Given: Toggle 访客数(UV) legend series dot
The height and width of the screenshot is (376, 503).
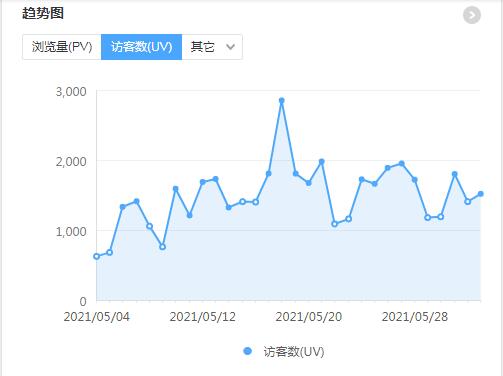Looking at the screenshot, I should [248, 351].
